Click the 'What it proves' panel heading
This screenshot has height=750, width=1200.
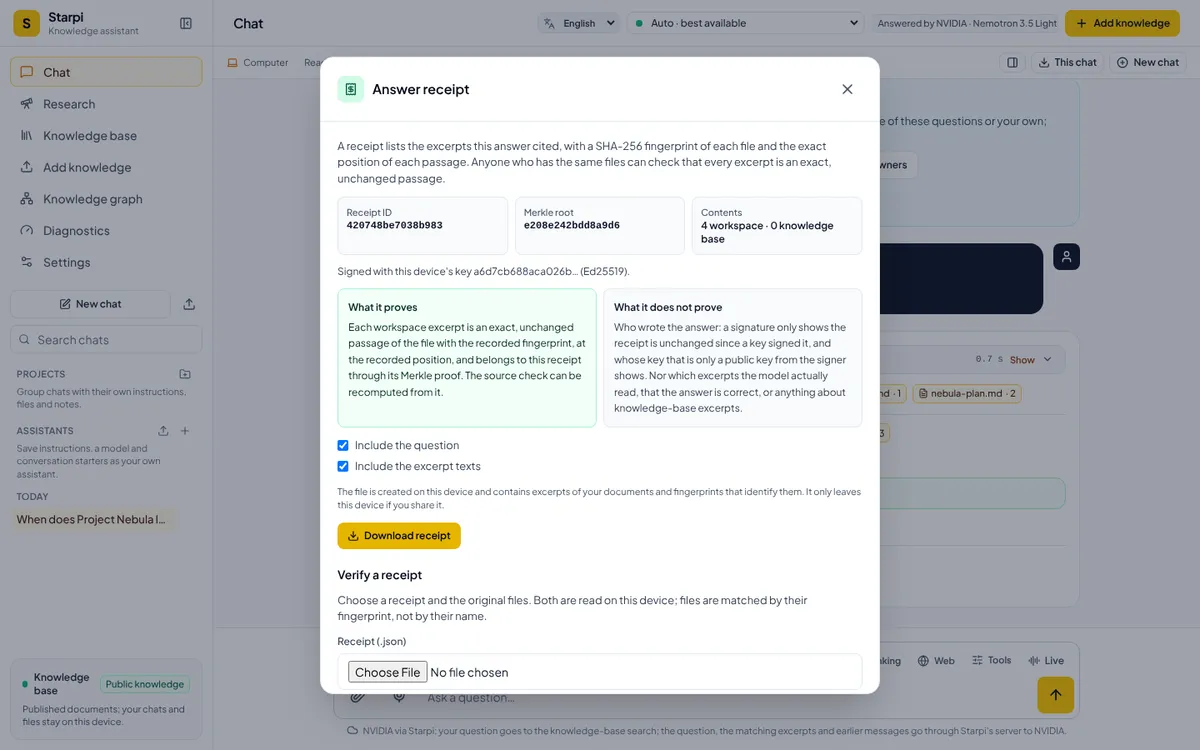pyautogui.click(x=383, y=307)
